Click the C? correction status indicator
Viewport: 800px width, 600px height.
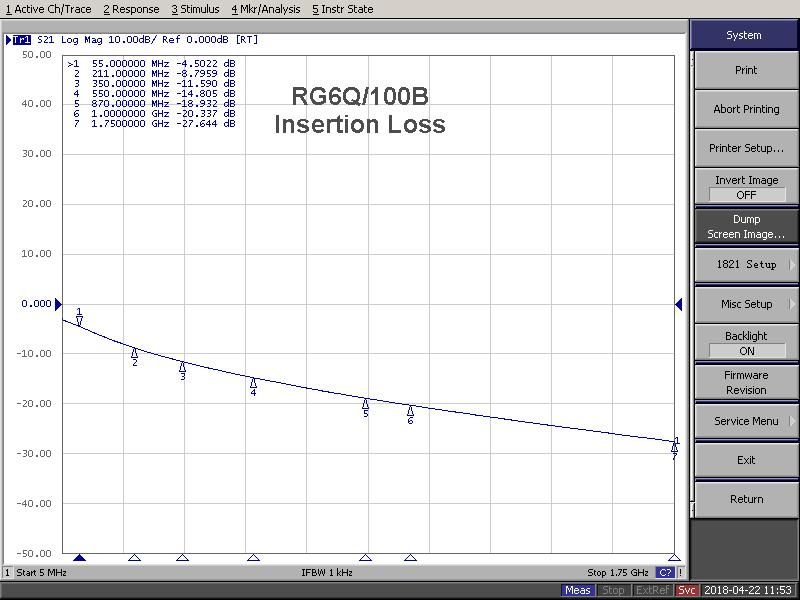click(665, 572)
